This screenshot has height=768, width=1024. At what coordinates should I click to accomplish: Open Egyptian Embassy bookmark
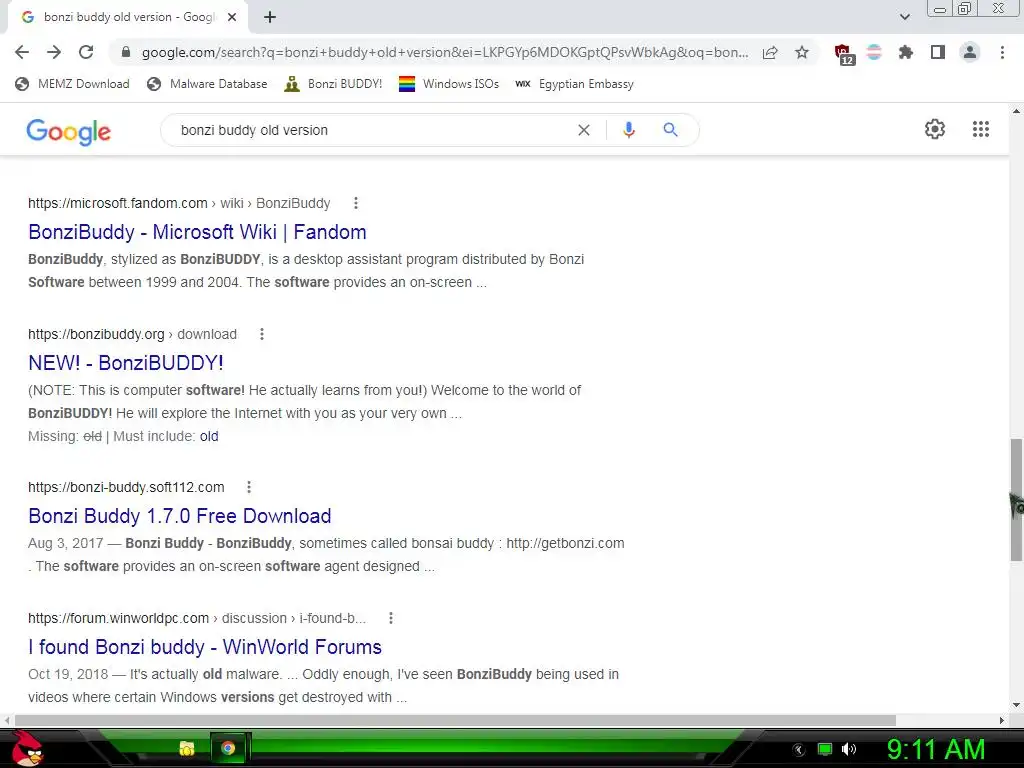(x=574, y=84)
